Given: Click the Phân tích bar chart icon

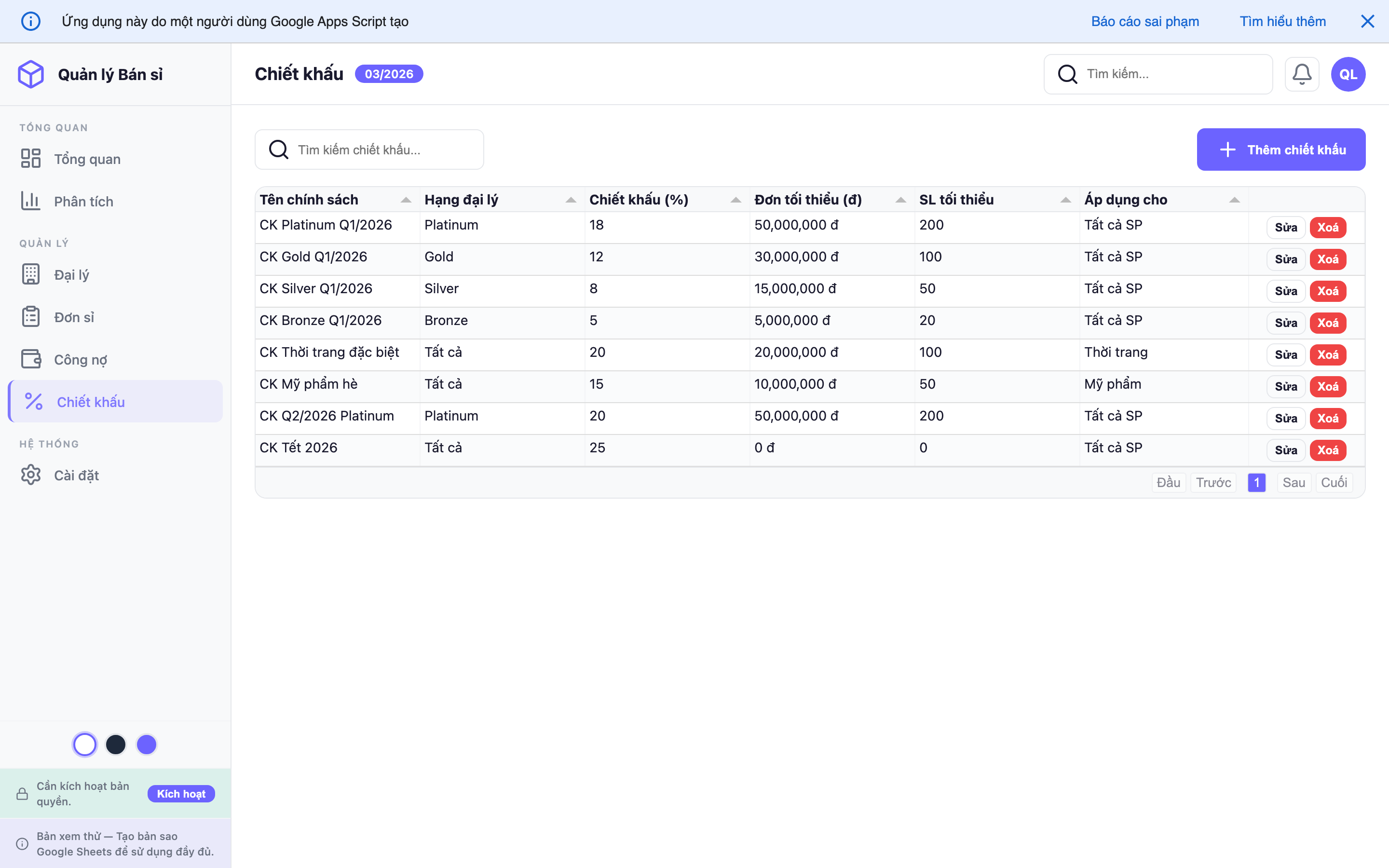Looking at the screenshot, I should click(x=31, y=201).
